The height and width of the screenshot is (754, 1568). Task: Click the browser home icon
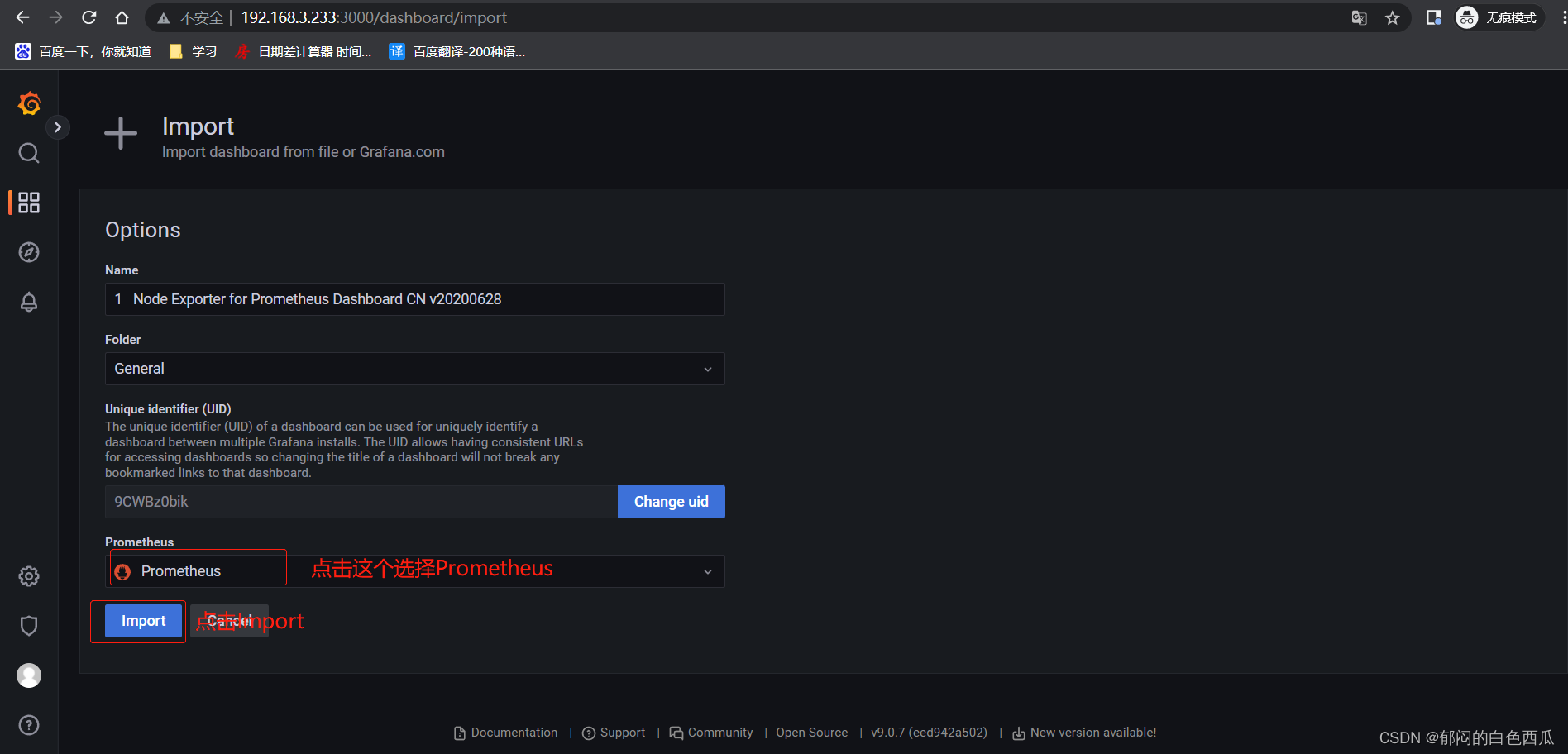pyautogui.click(x=122, y=17)
